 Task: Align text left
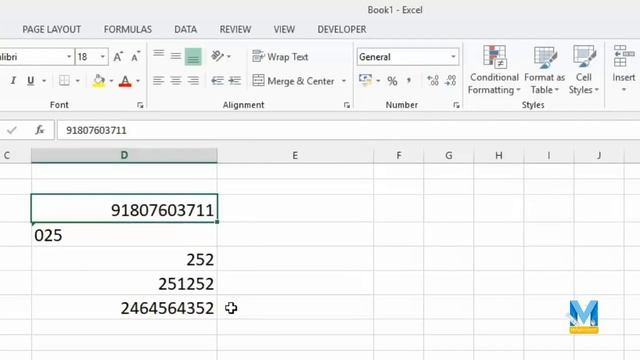coord(159,81)
